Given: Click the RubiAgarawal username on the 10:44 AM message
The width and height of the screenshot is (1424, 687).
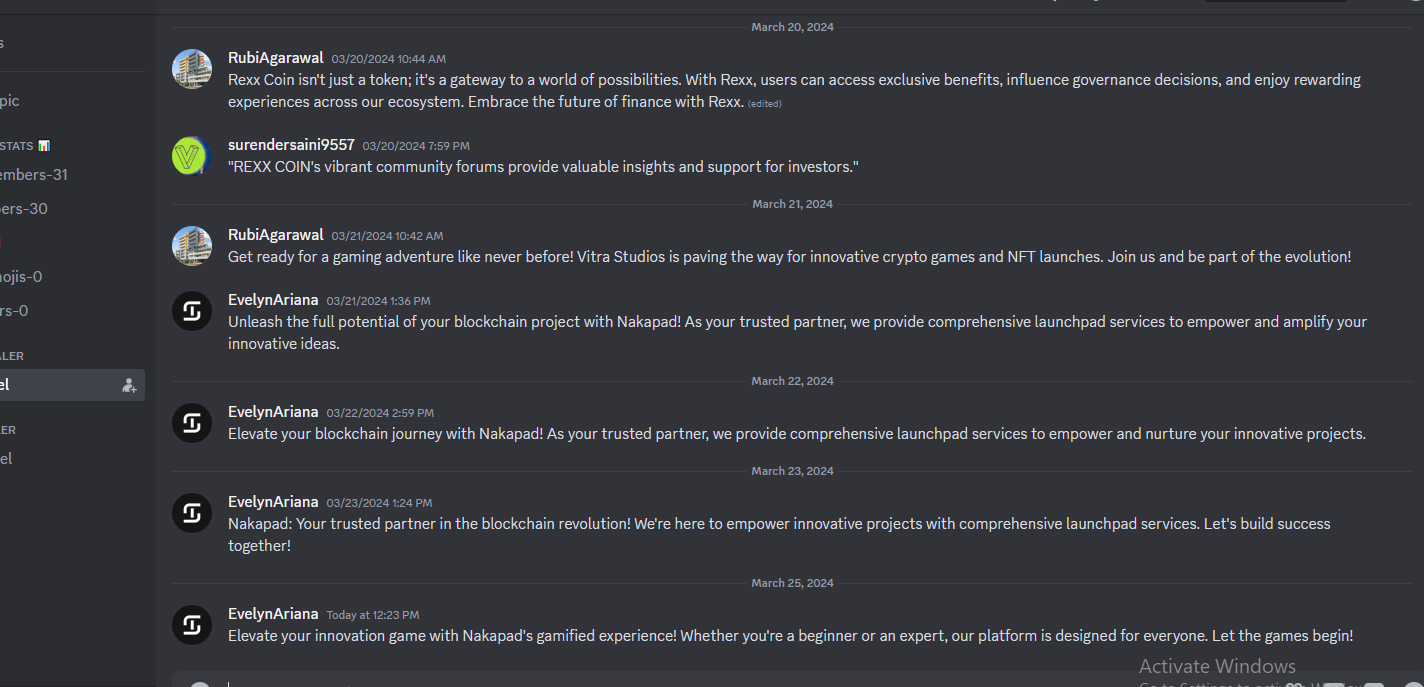Looking at the screenshot, I should (276, 58).
